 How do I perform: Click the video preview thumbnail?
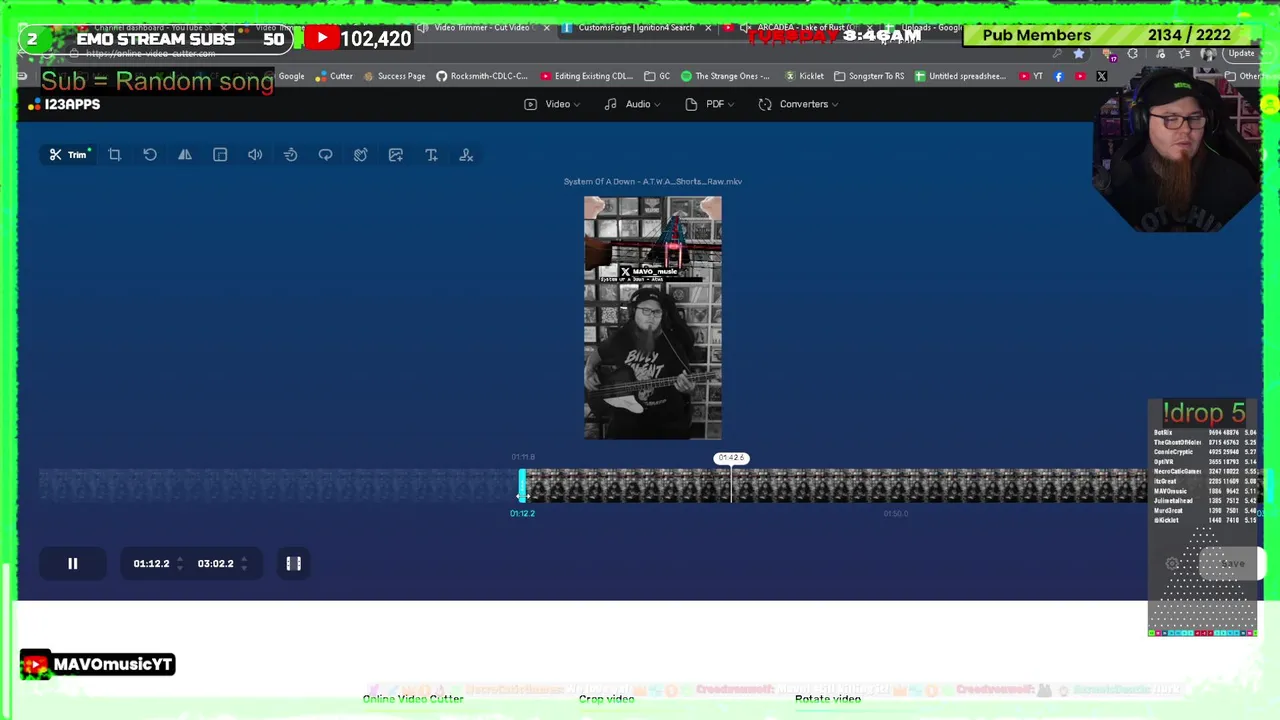pyautogui.click(x=653, y=318)
